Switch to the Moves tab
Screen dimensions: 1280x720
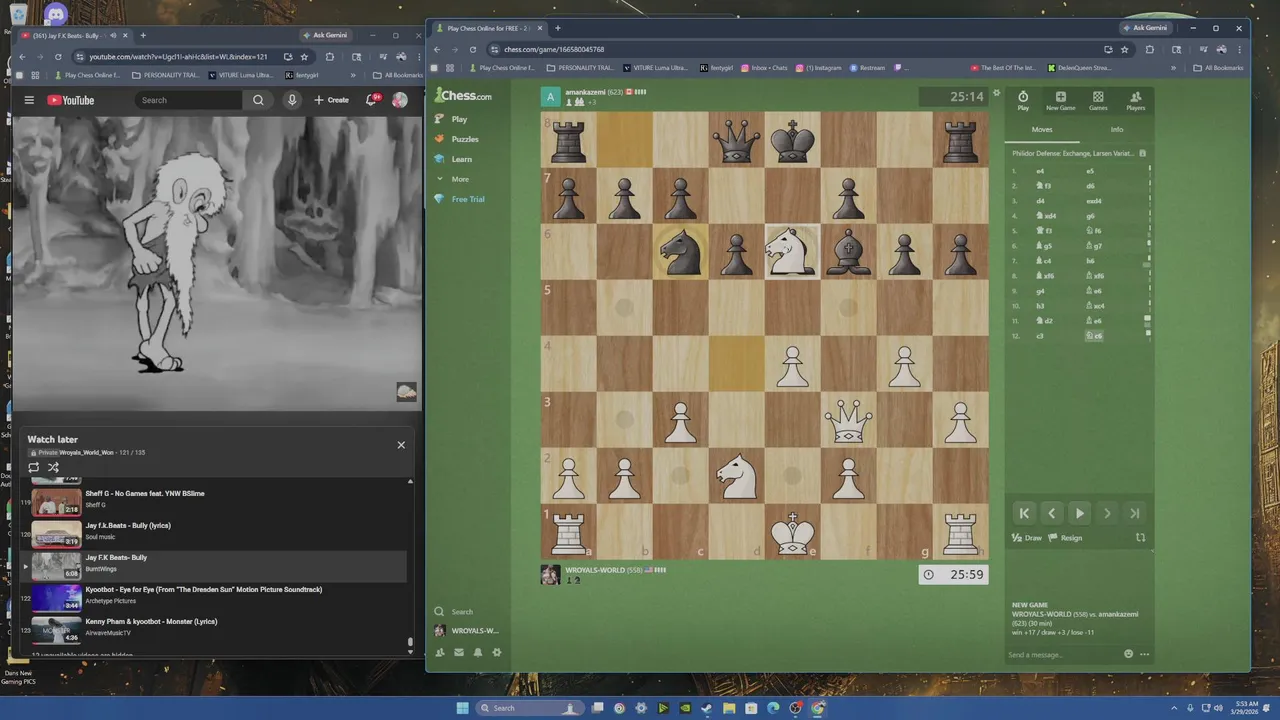pyautogui.click(x=1042, y=129)
